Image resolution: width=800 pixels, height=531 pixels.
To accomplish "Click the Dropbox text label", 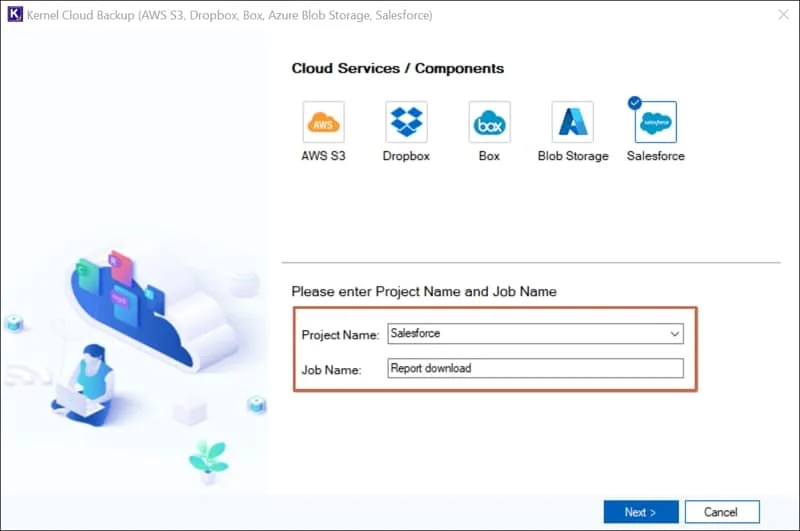I will tap(406, 156).
